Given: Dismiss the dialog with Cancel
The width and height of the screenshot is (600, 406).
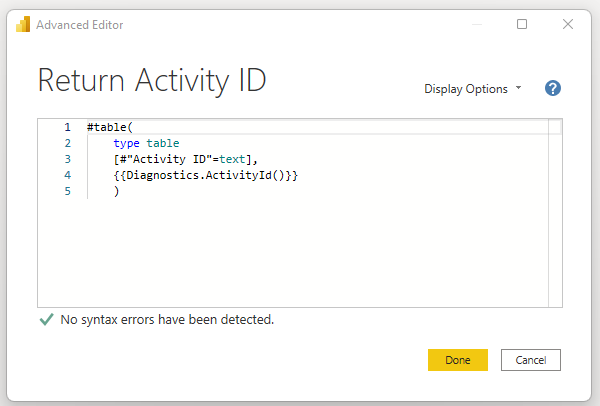Looking at the screenshot, I should click(531, 360).
